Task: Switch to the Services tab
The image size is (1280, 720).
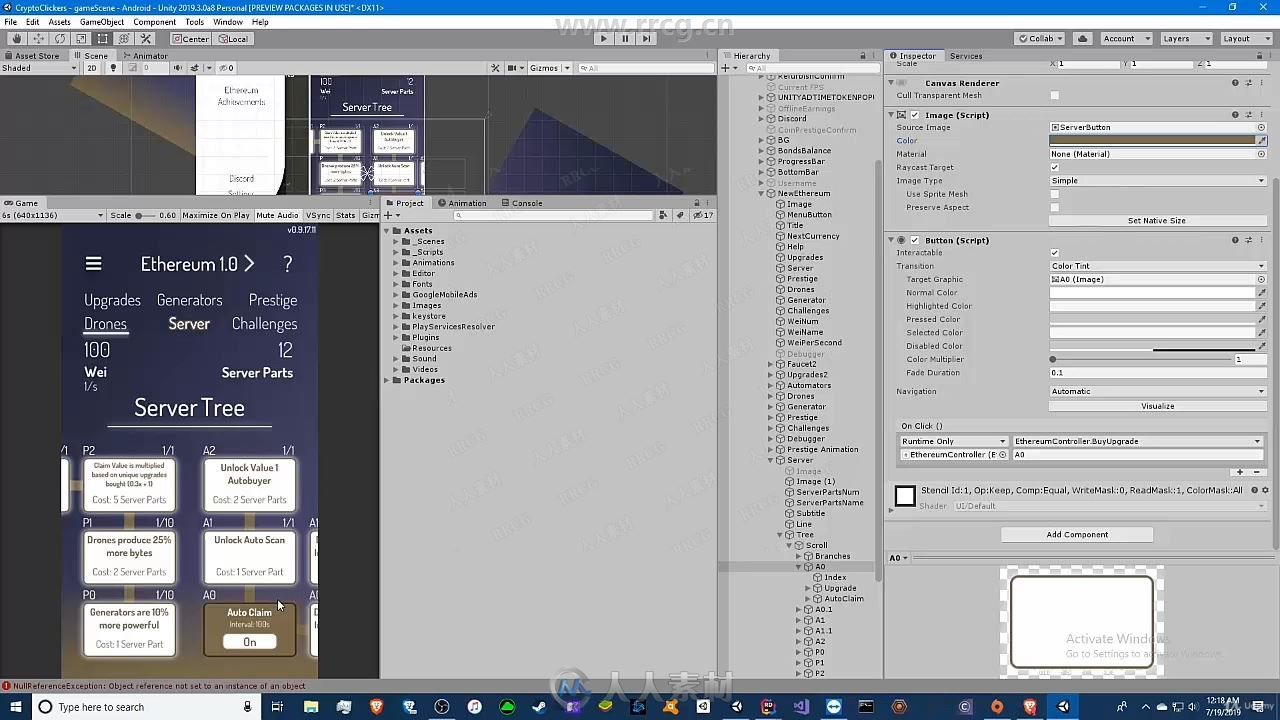Action: click(x=966, y=56)
